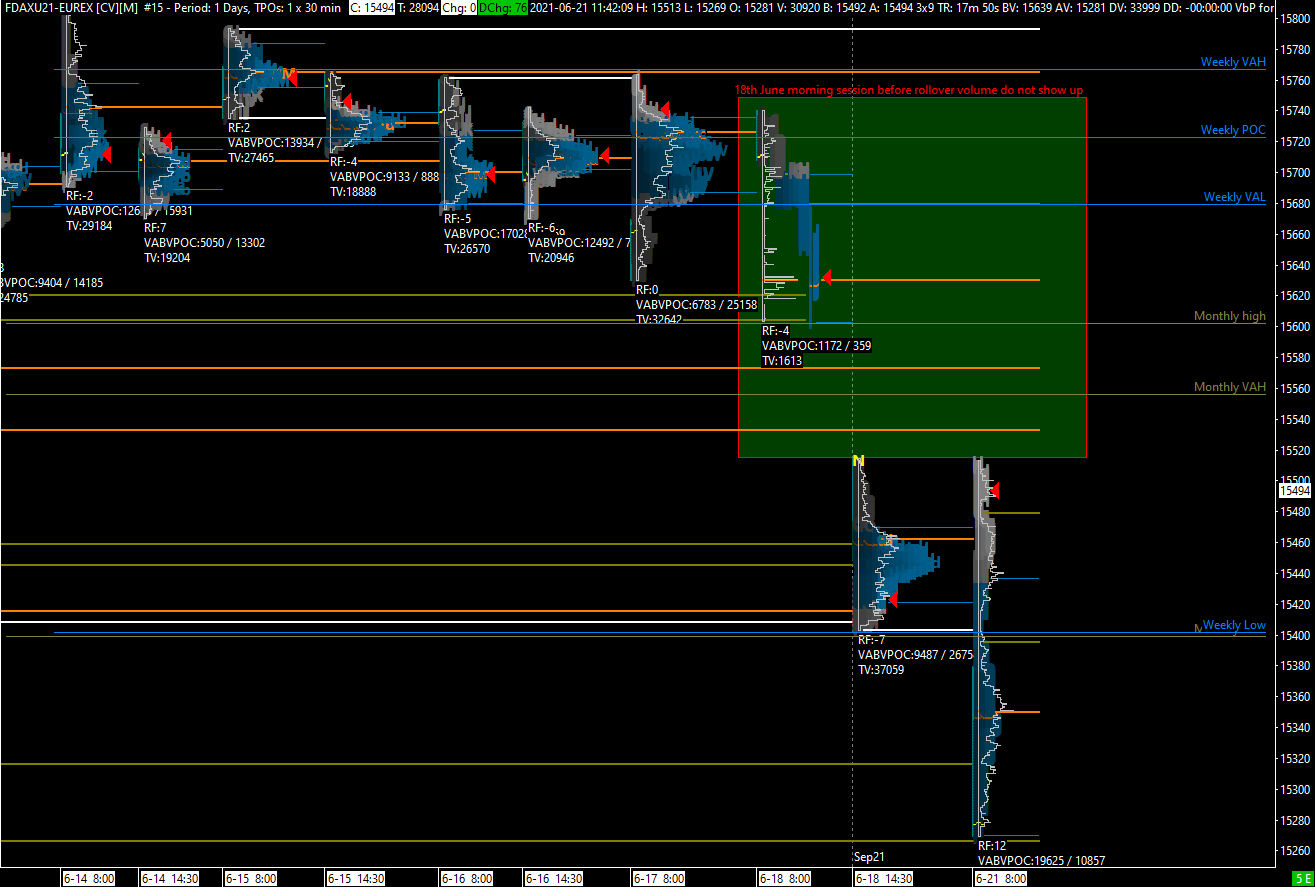Image resolution: width=1315 pixels, height=887 pixels.
Task: Click red POC arrow on 6-21 profile
Action: [x=994, y=490]
